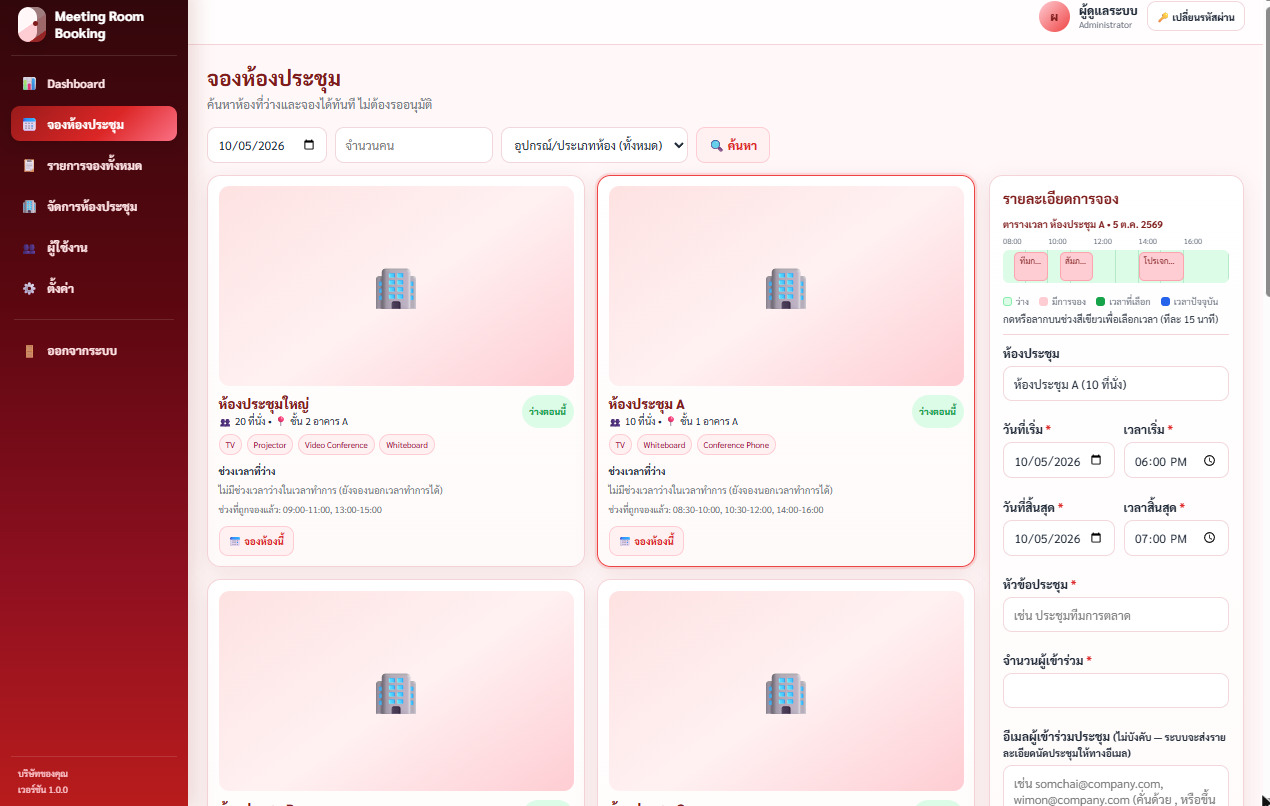Select the ทีมก… booking block on the timeline
This screenshot has width=1270, height=806.
tap(1031, 266)
